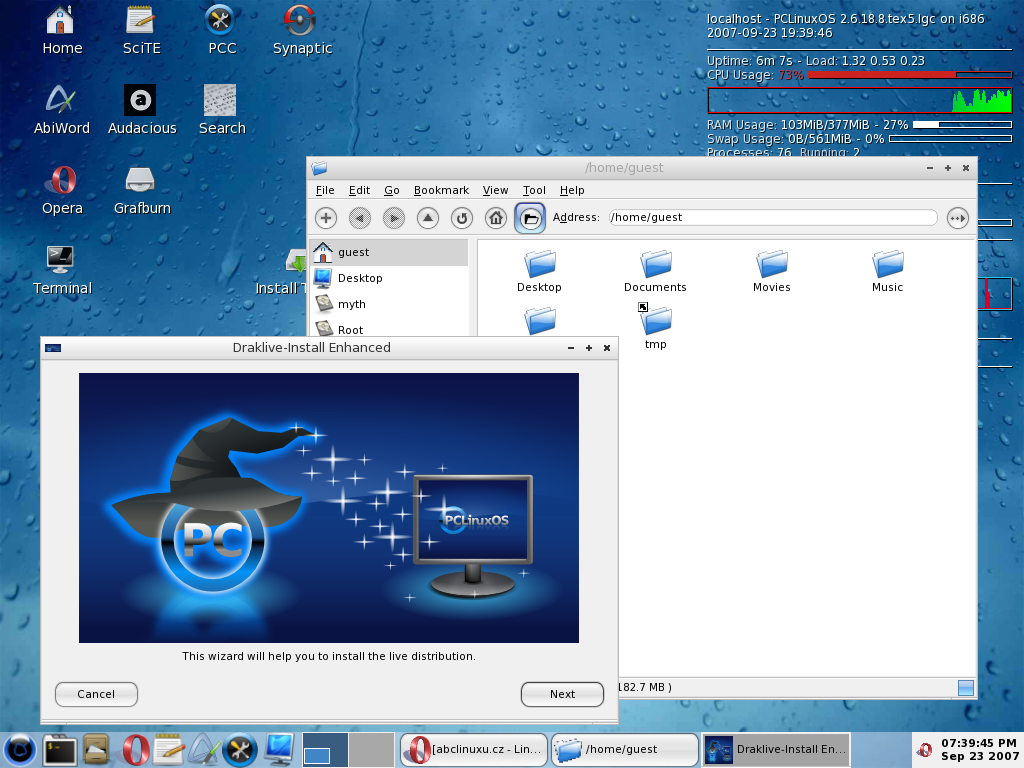Image resolution: width=1024 pixels, height=768 pixels.
Task: Click Cancel in Draklive-Install wizard
Action: [96, 694]
